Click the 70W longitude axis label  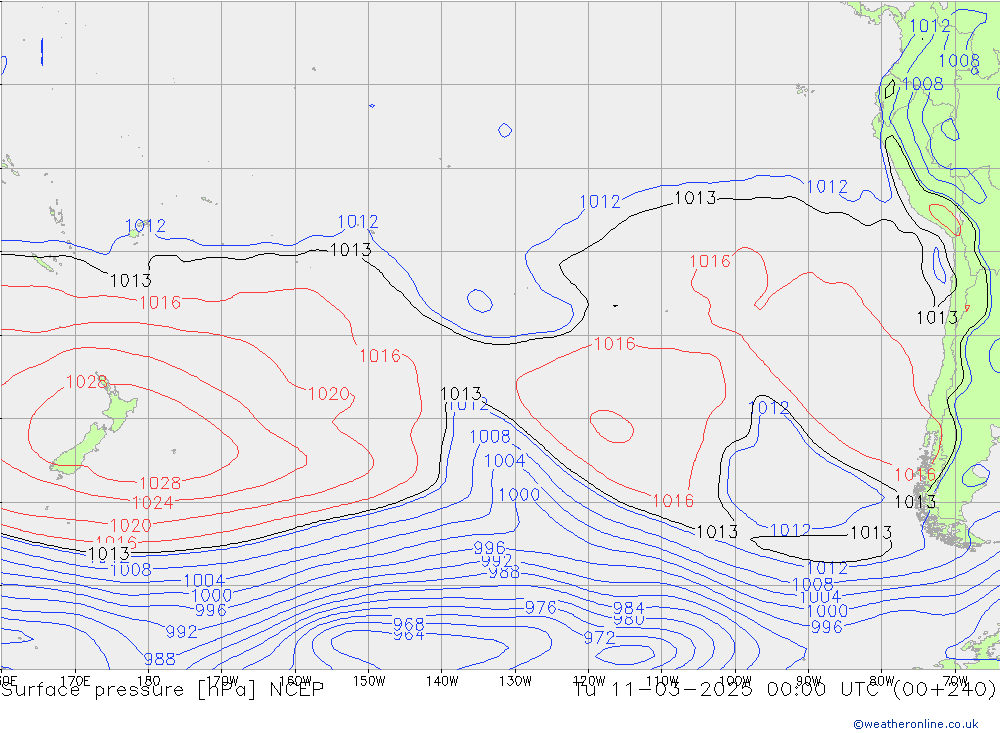955,681
